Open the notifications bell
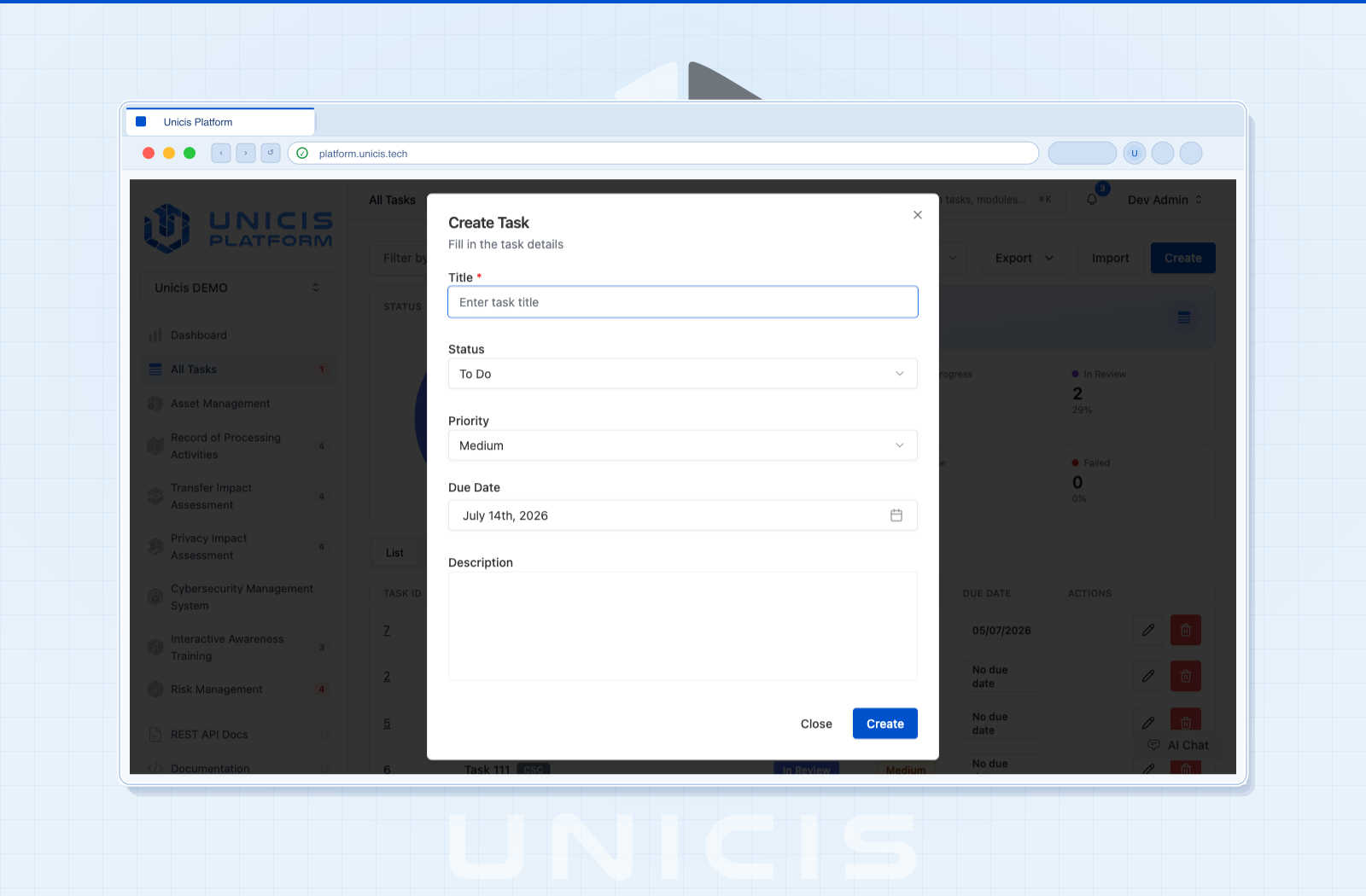This screenshot has height=896, width=1366. [x=1092, y=200]
